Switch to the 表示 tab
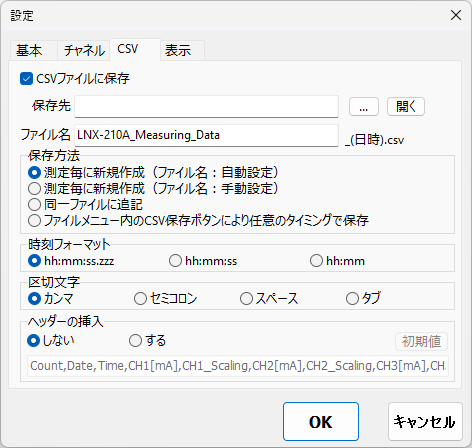The width and height of the screenshot is (472, 448). [x=182, y=51]
